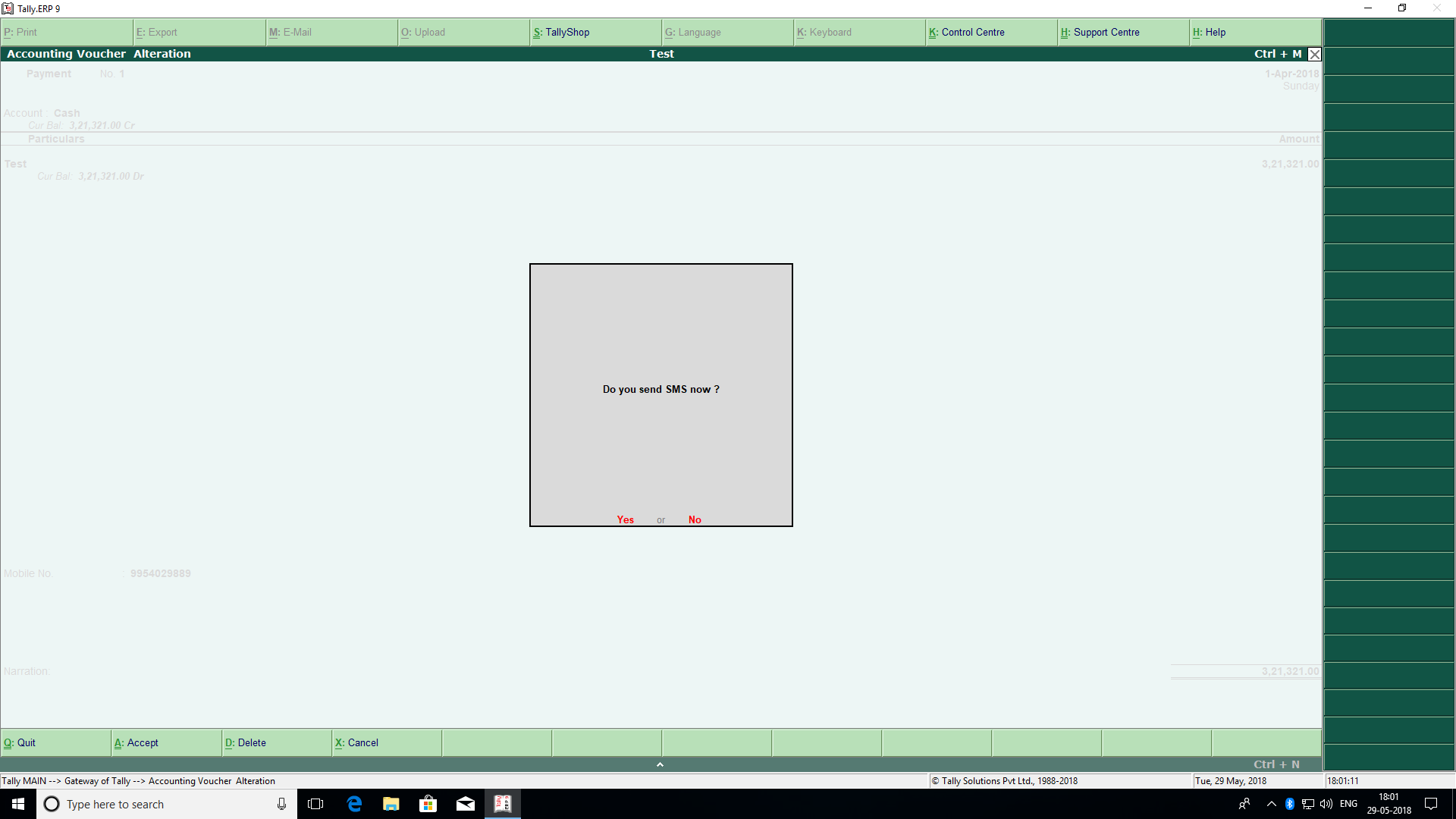Click No to cancel SMS sending
Image resolution: width=1456 pixels, height=819 pixels.
694,519
